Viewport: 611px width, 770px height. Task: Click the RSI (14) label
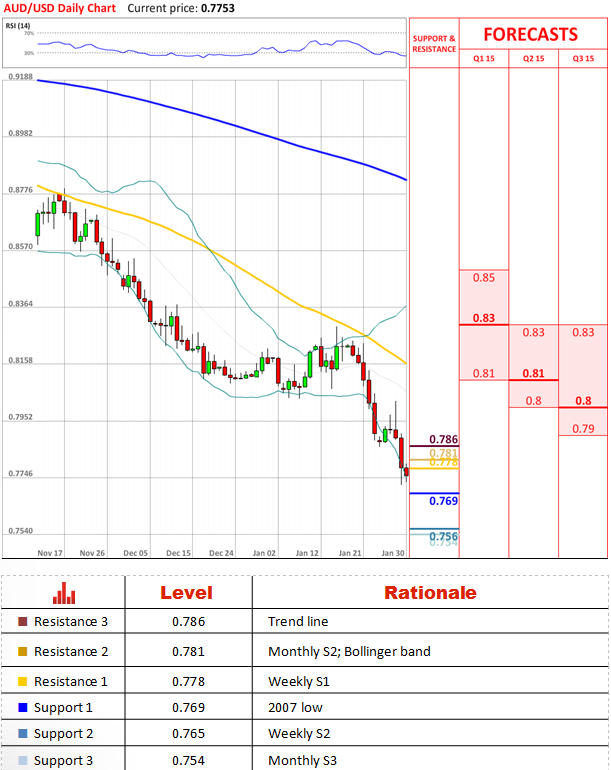[18, 26]
